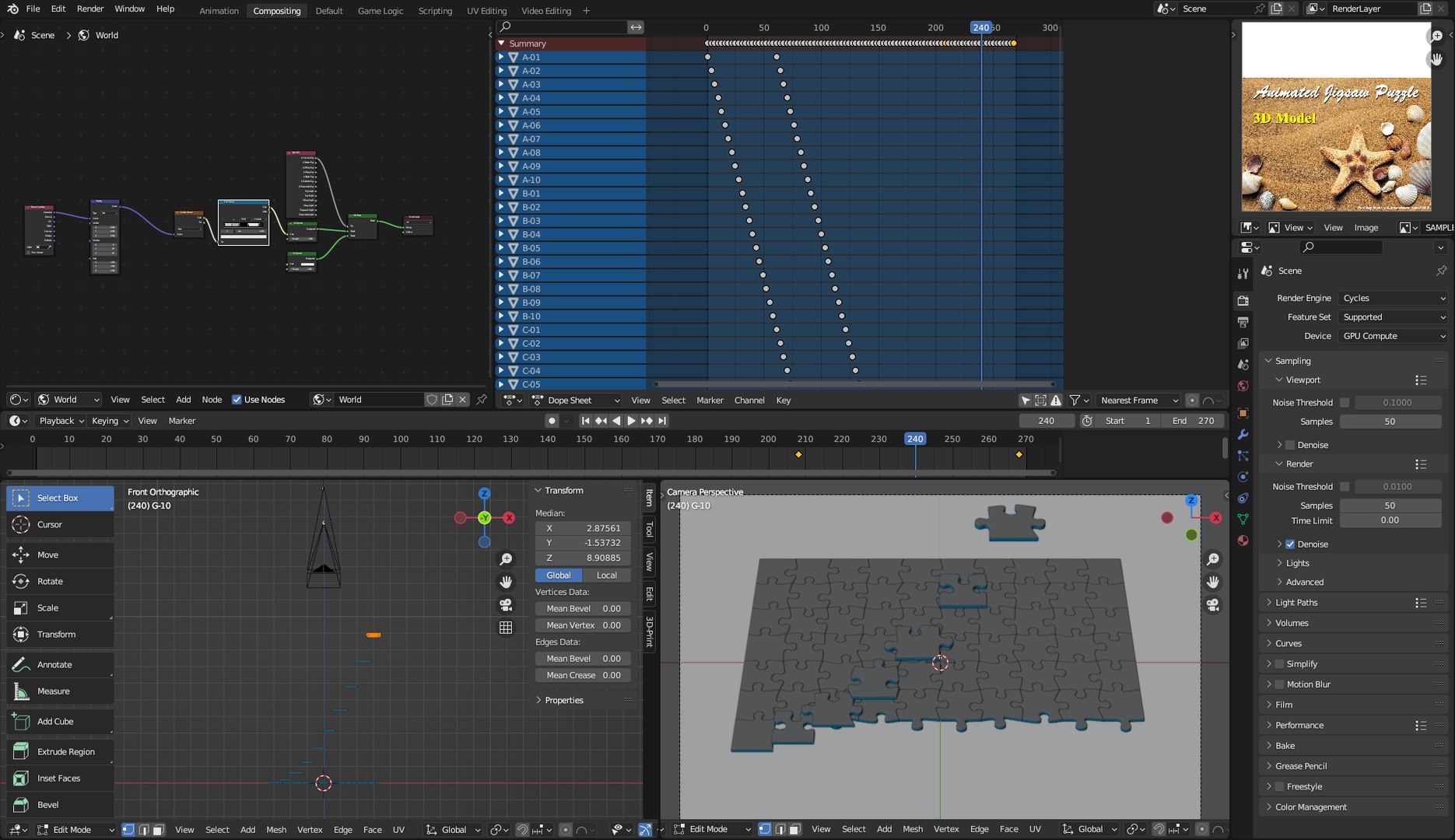This screenshot has height=840, width=1455.
Task: Click zoom icon in Front Orthographic viewport
Action: coord(506,559)
